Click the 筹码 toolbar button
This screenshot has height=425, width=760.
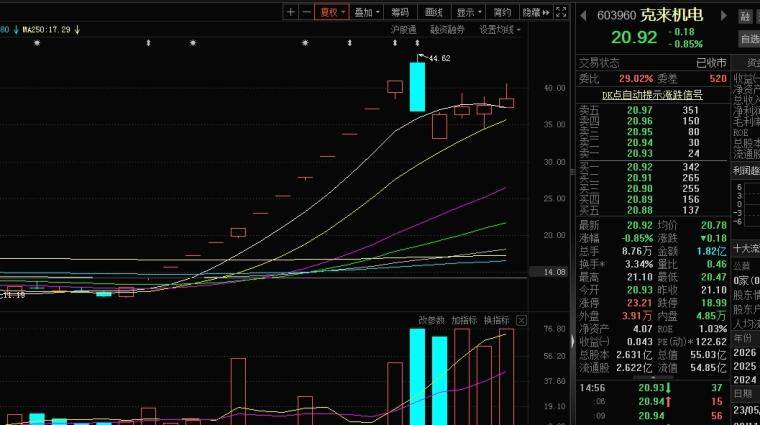400,12
